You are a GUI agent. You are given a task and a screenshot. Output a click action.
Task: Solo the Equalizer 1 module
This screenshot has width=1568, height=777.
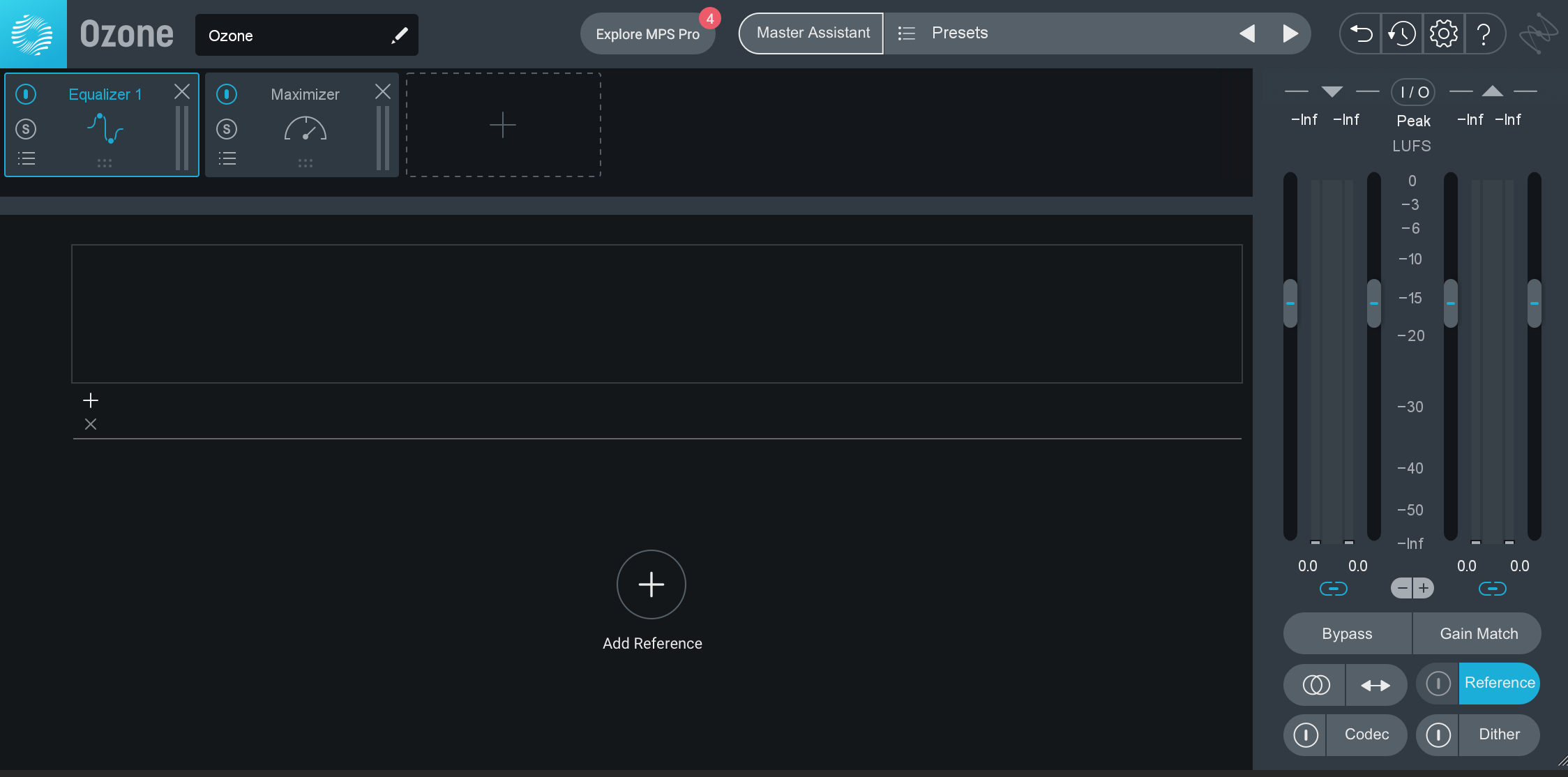tap(26, 129)
